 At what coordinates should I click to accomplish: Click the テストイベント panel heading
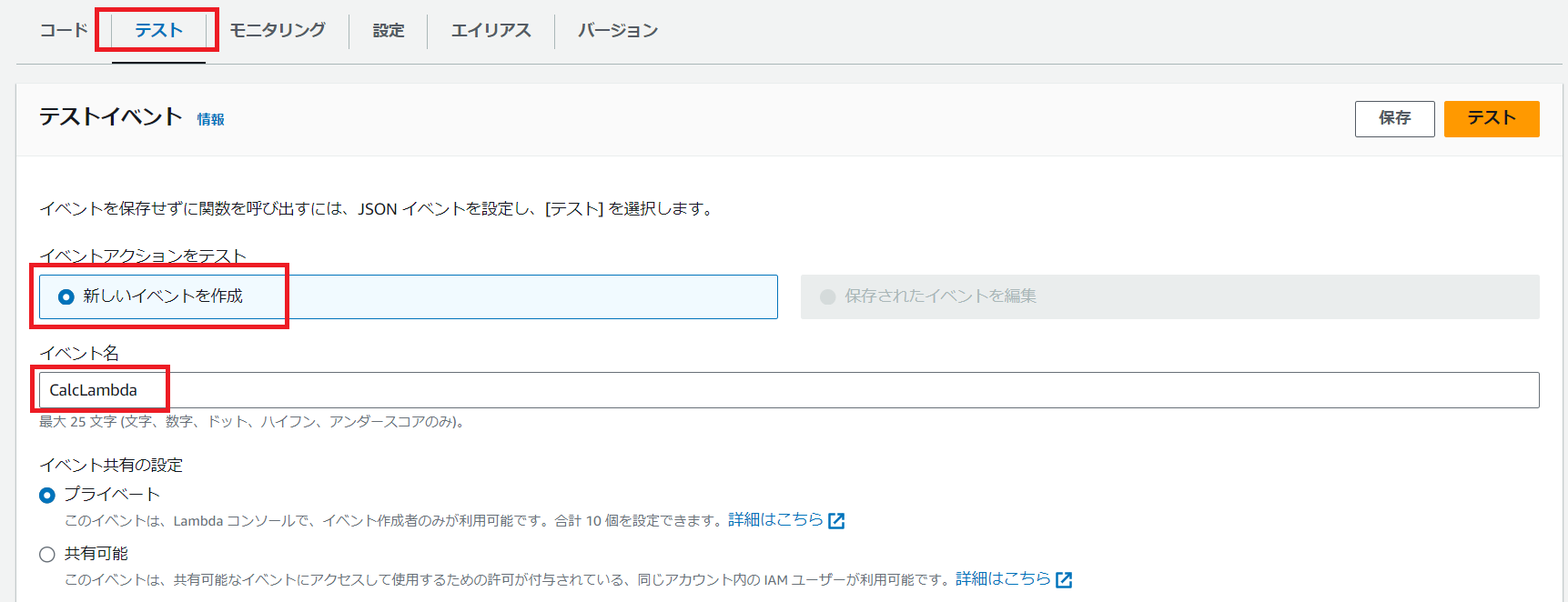[110, 116]
